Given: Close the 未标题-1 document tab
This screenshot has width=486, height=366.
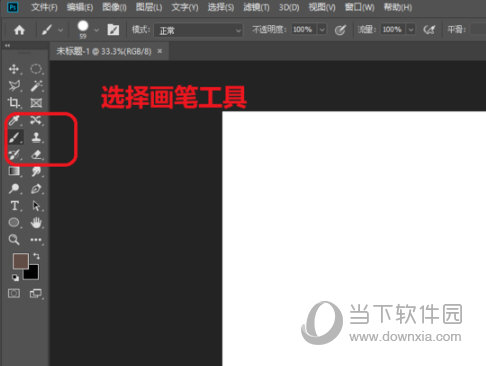Looking at the screenshot, I should pos(160,51).
